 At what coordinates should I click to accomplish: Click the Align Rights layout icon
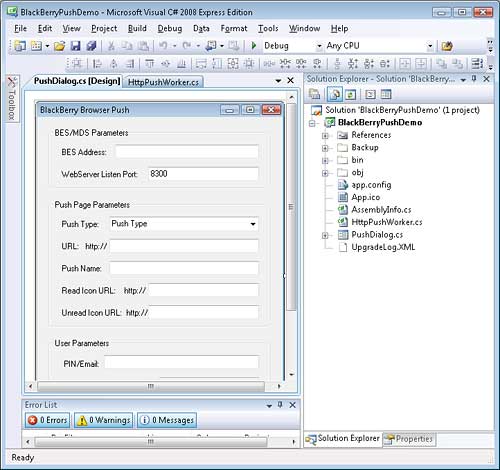tap(130, 63)
